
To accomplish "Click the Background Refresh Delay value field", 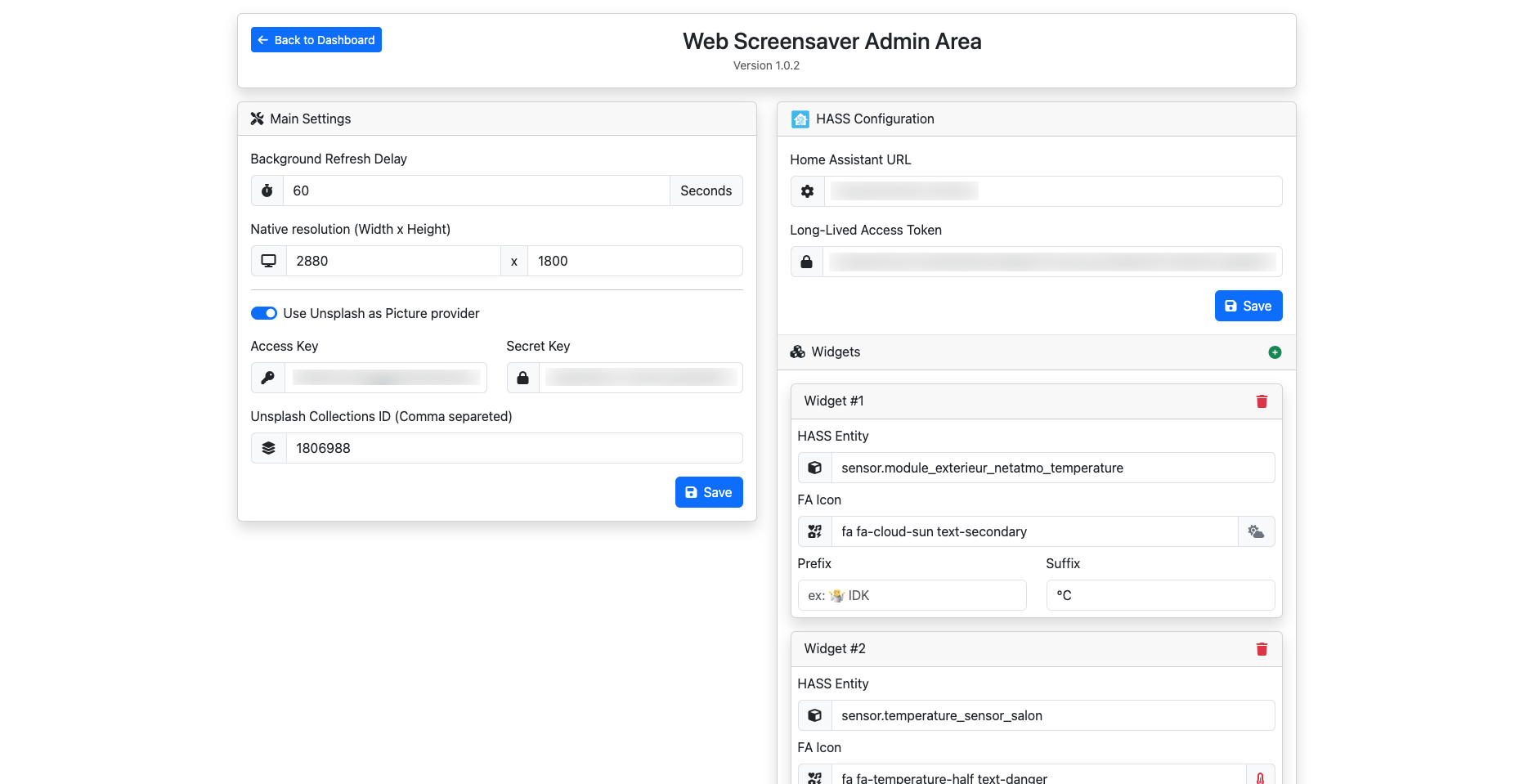I will coord(474,190).
